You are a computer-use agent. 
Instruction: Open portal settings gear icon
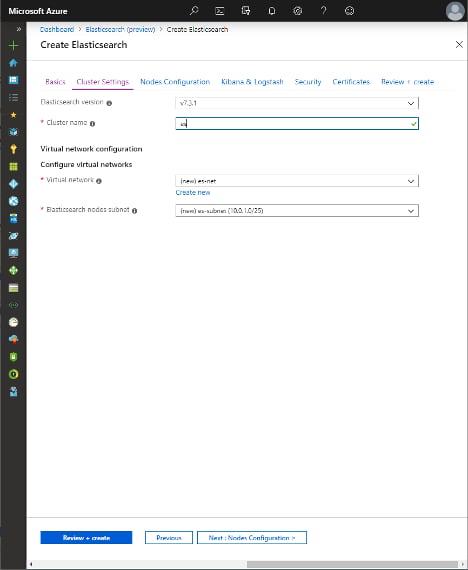[297, 11]
